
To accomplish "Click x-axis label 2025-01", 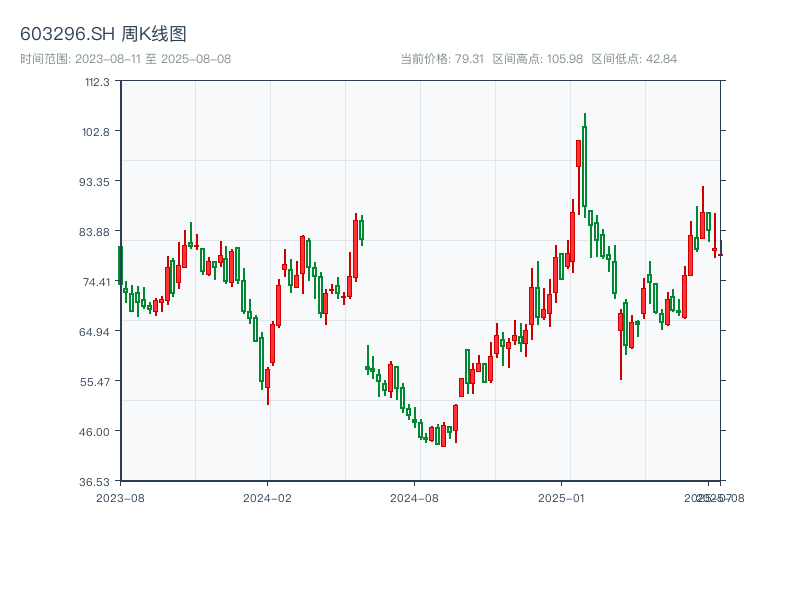I will (x=561, y=498).
